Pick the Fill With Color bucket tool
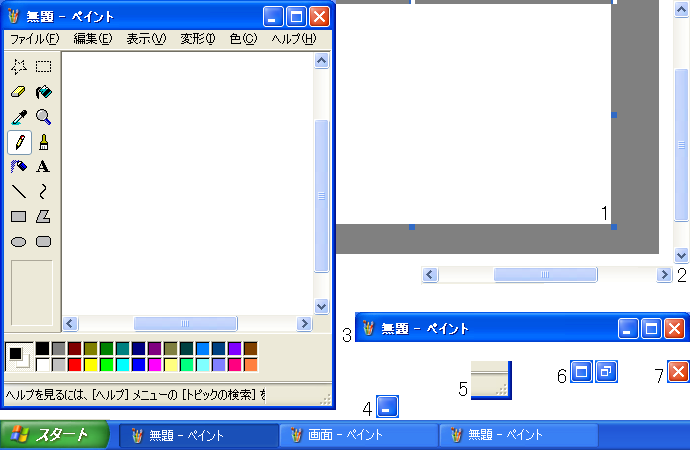This screenshot has height=450, width=690. pyautogui.click(x=44, y=92)
